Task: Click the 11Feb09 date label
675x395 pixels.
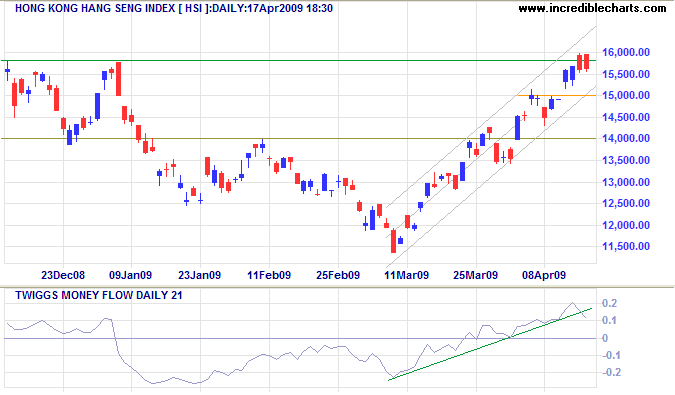Action: 269,275
